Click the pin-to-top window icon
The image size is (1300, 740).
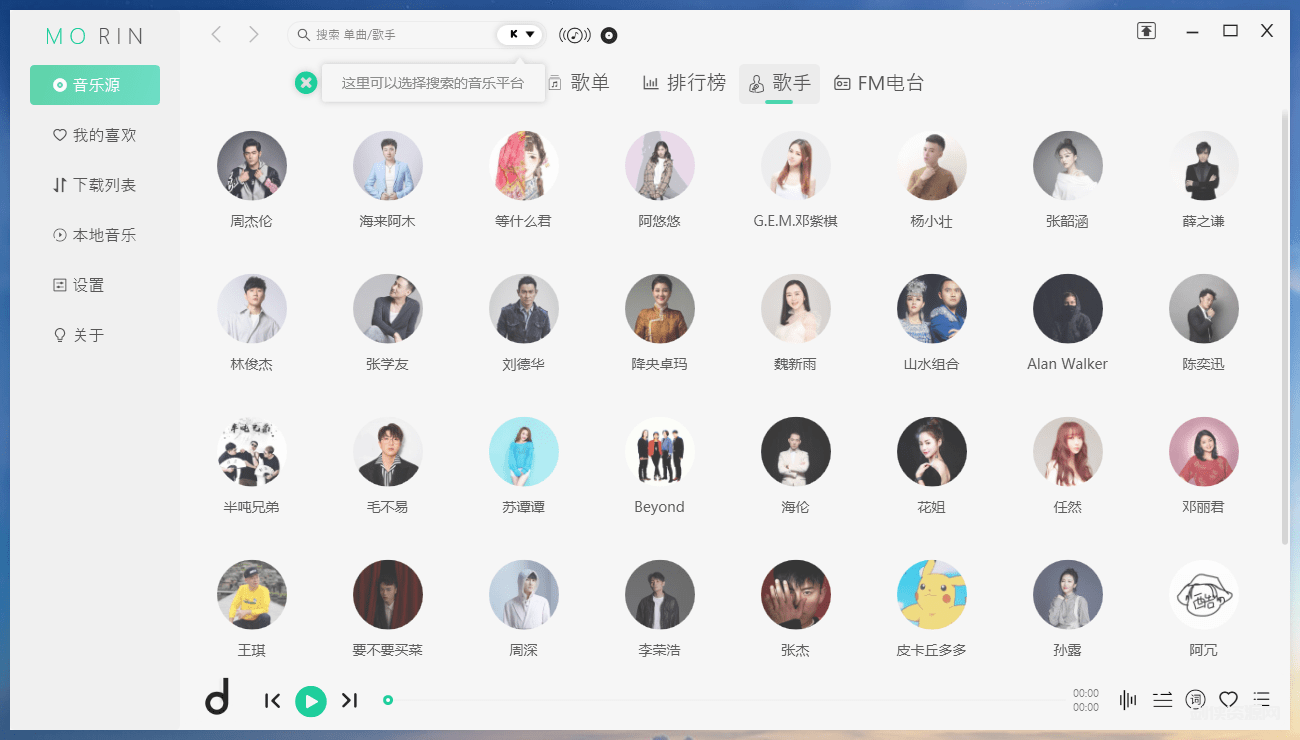pos(1146,31)
